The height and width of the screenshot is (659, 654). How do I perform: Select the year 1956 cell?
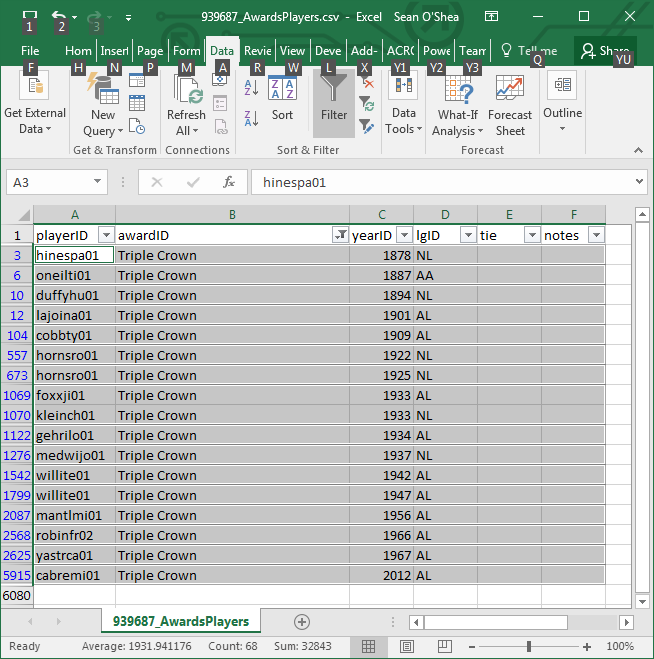coord(381,515)
